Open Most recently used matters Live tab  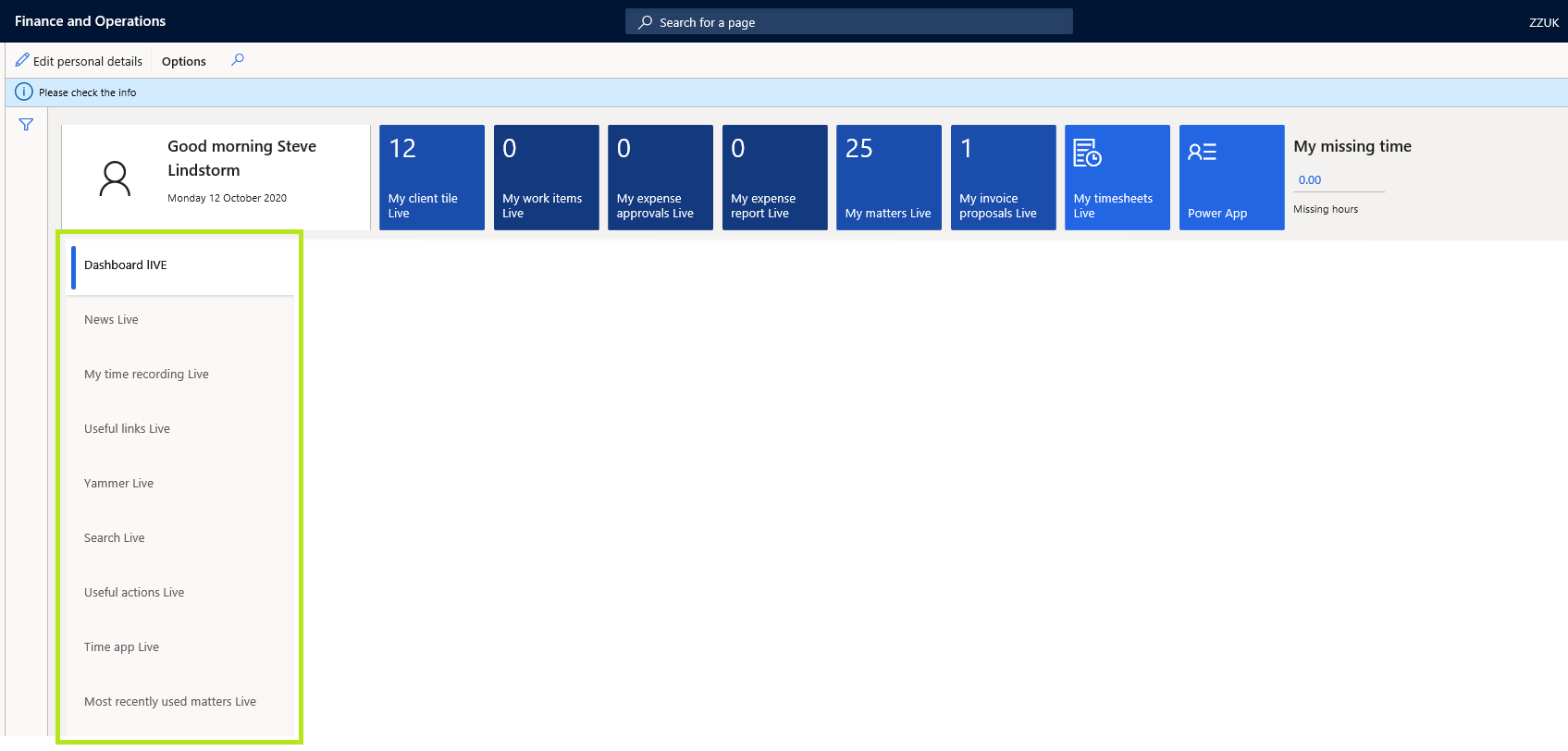tap(182, 702)
